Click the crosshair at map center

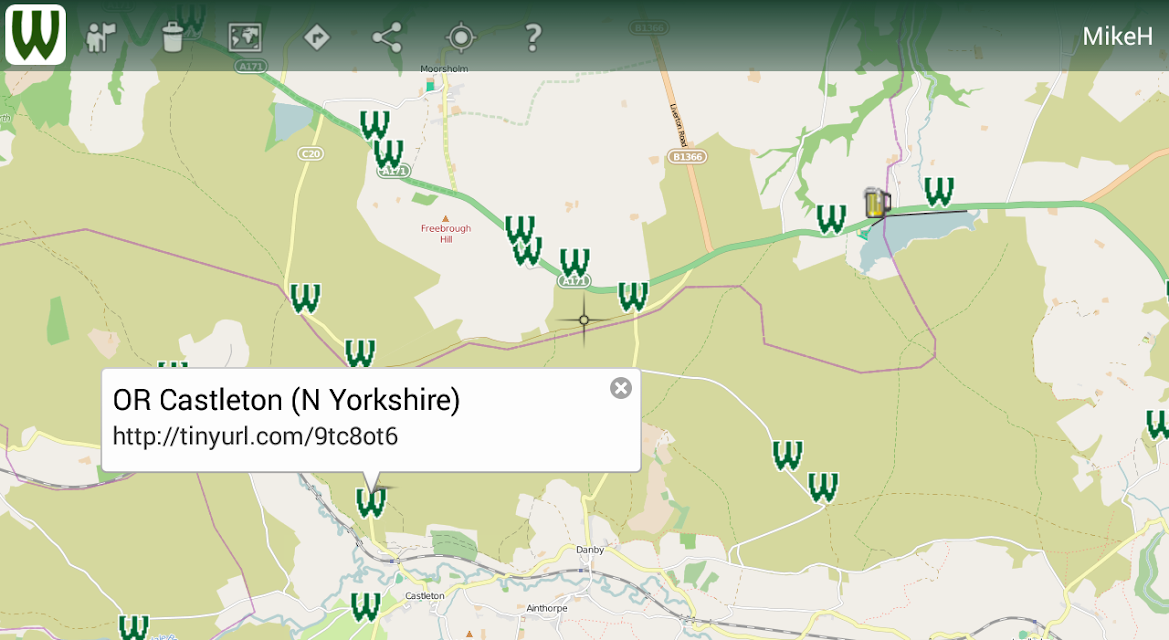(584, 320)
